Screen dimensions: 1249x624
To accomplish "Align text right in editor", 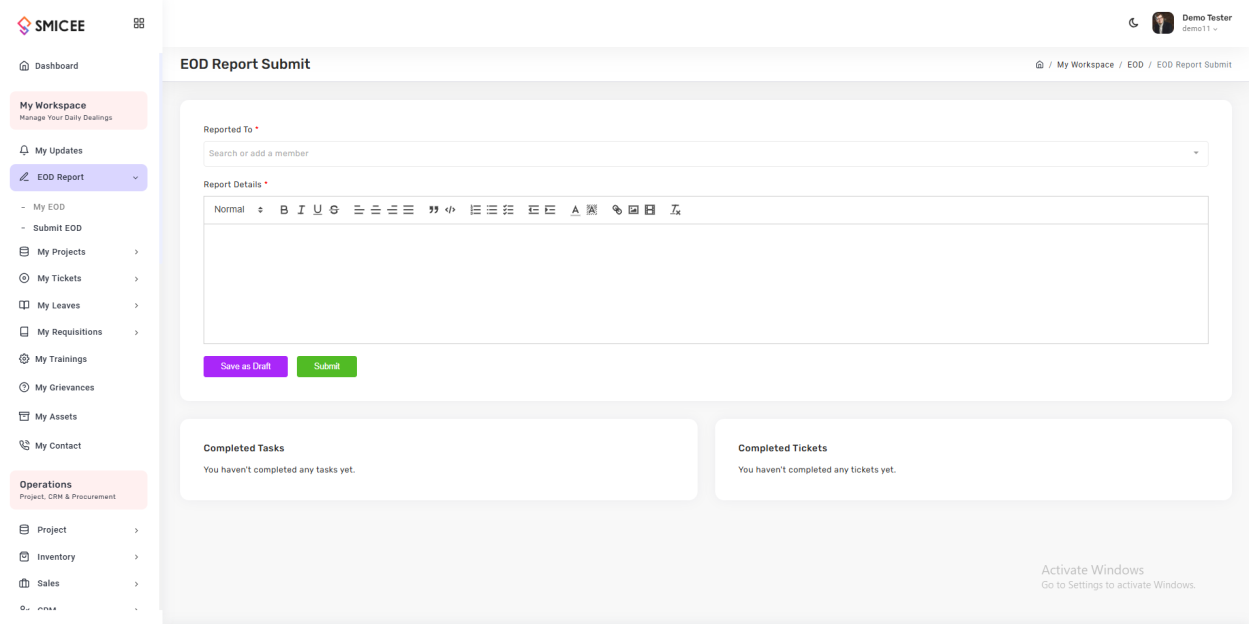I will click(x=392, y=210).
